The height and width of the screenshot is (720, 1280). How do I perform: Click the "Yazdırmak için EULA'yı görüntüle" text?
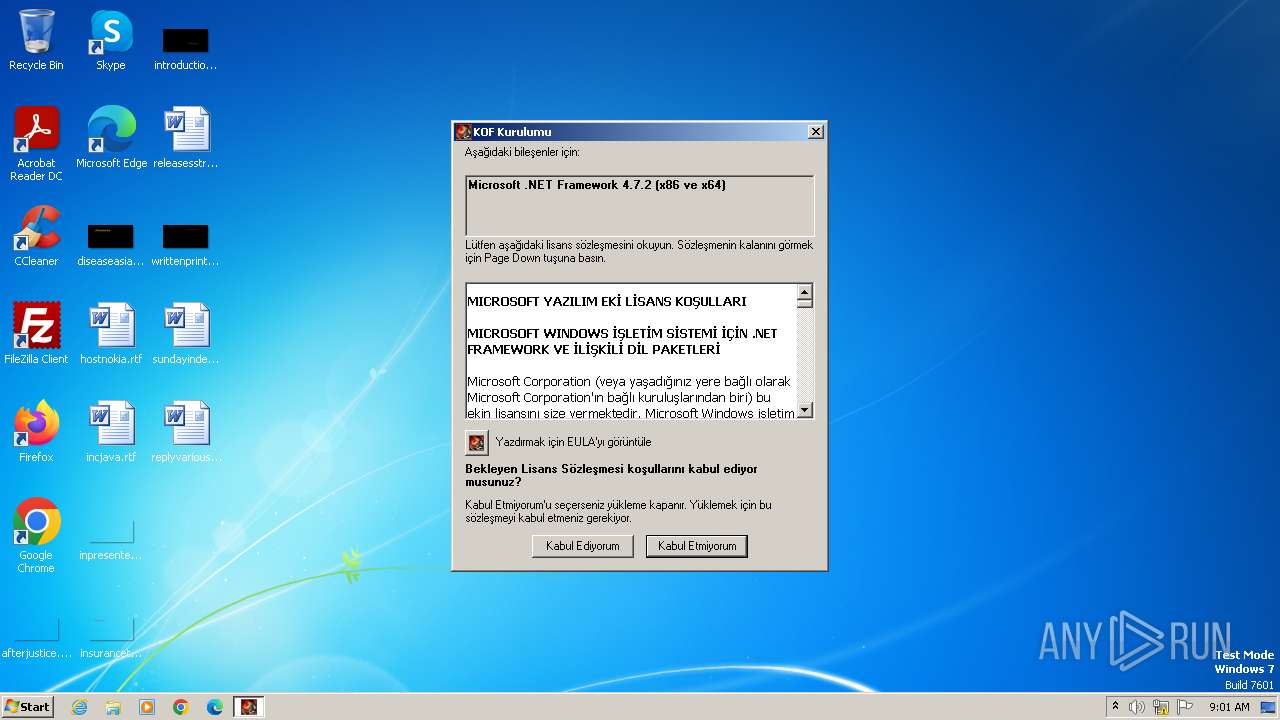tap(573, 442)
